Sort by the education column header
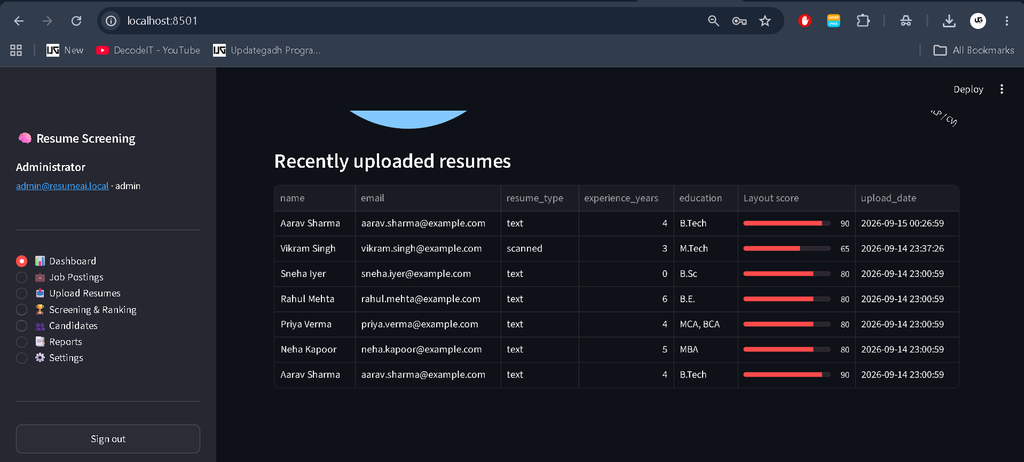Screen dimensions: 1024x462 705,198
